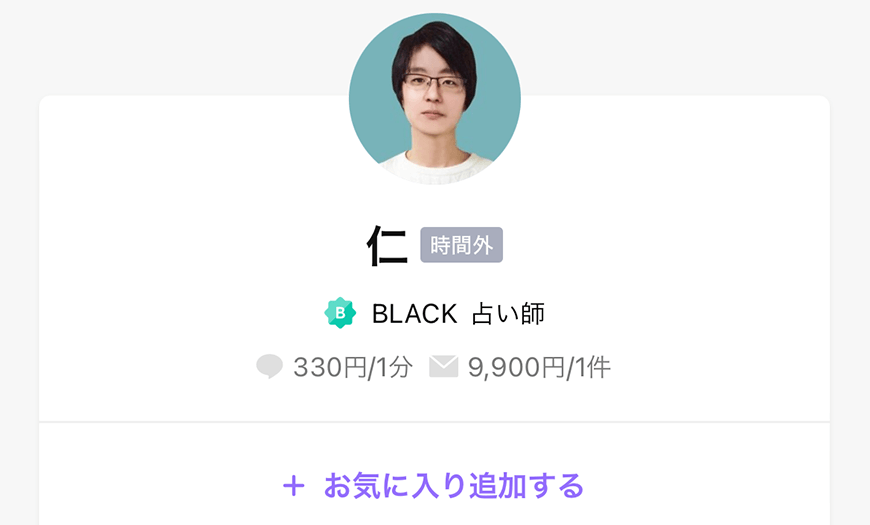Click the plus icon before お気に入り
The height and width of the screenshot is (525, 870).
(294, 486)
